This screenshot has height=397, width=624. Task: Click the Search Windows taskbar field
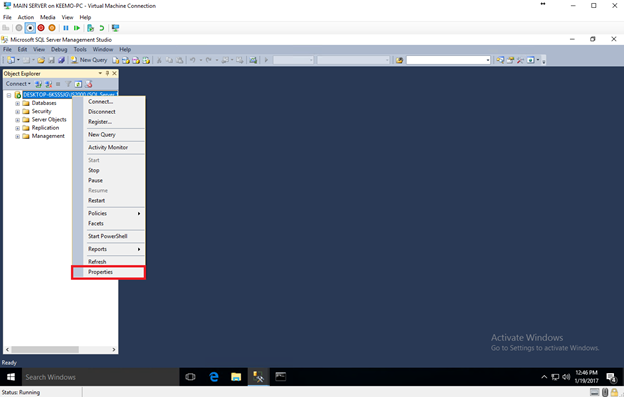pyautogui.click(x=99, y=377)
